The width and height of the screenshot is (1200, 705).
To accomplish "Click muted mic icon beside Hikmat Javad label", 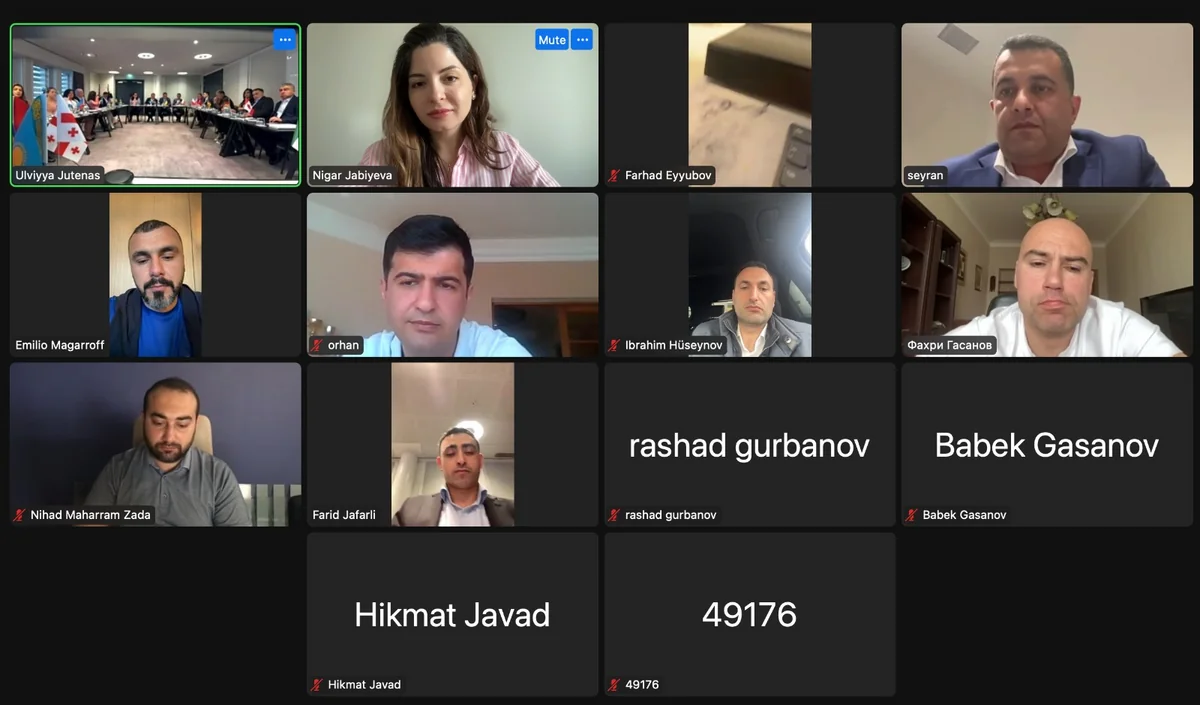I will [x=318, y=685].
